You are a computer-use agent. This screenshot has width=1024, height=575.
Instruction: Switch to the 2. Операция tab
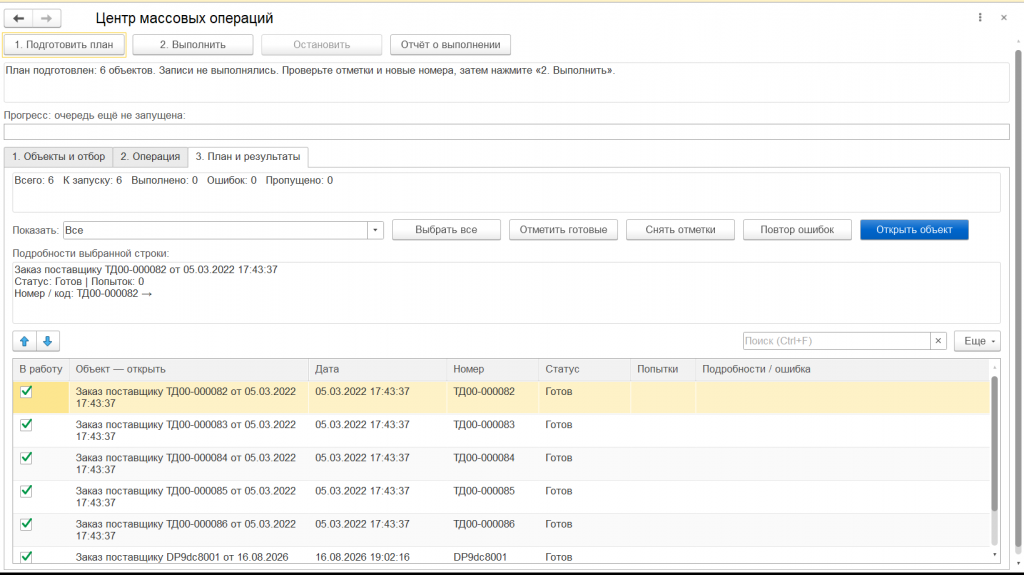pos(150,157)
